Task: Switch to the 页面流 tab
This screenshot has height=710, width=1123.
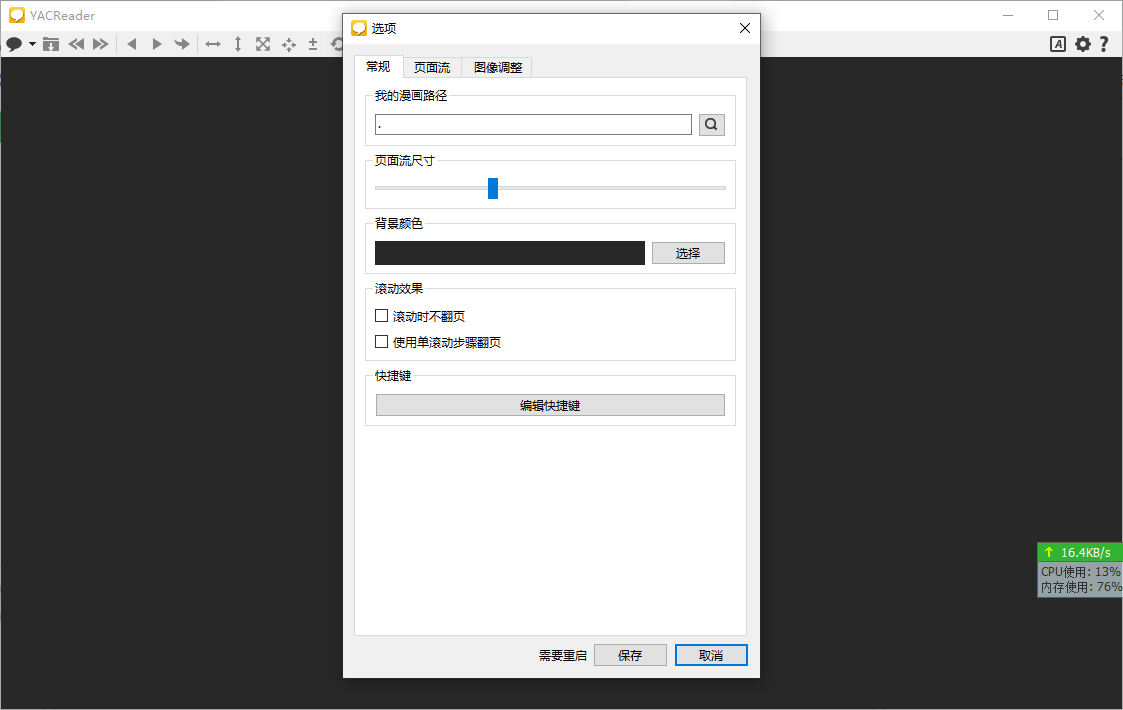Action: 431,67
